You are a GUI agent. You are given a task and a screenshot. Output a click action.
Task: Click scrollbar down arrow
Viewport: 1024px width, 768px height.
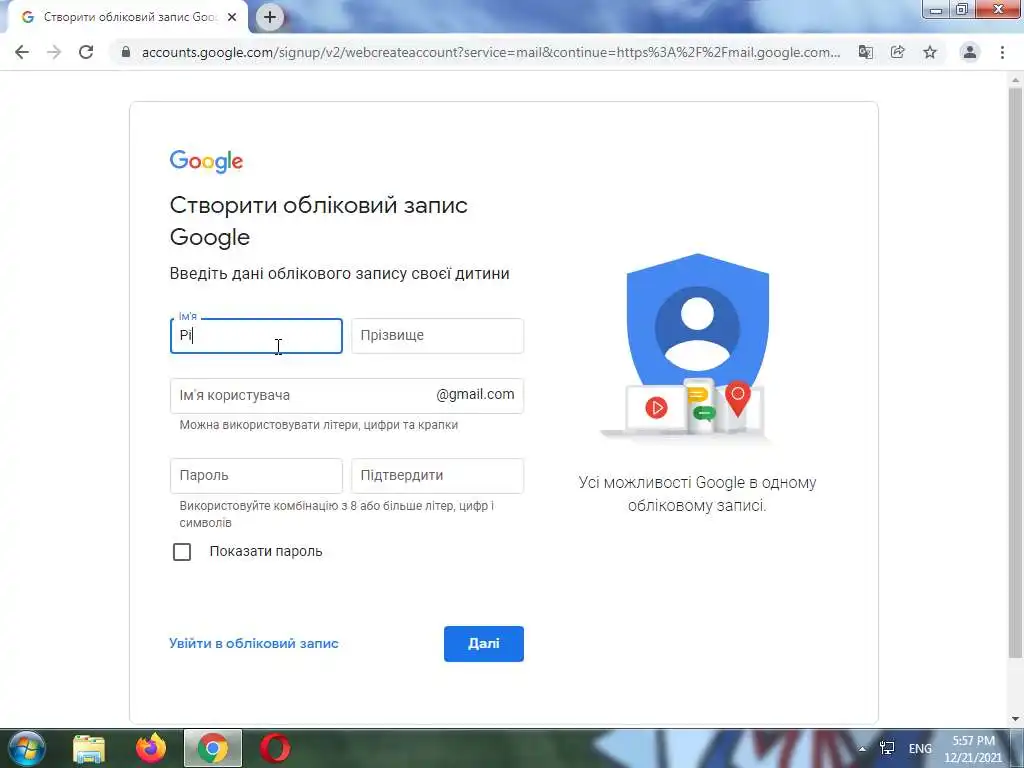point(1015,719)
